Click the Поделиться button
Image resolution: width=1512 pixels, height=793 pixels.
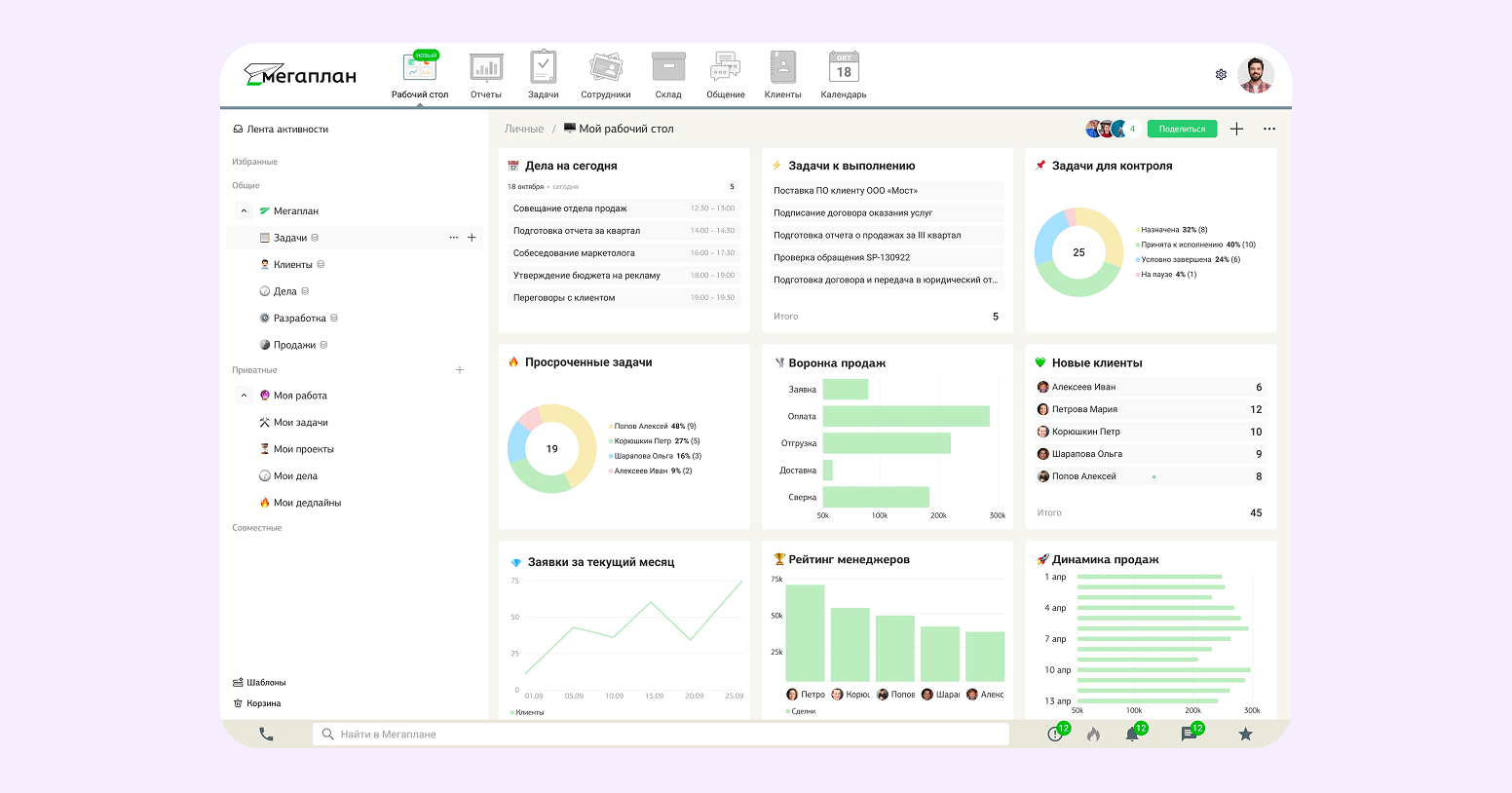coord(1182,128)
